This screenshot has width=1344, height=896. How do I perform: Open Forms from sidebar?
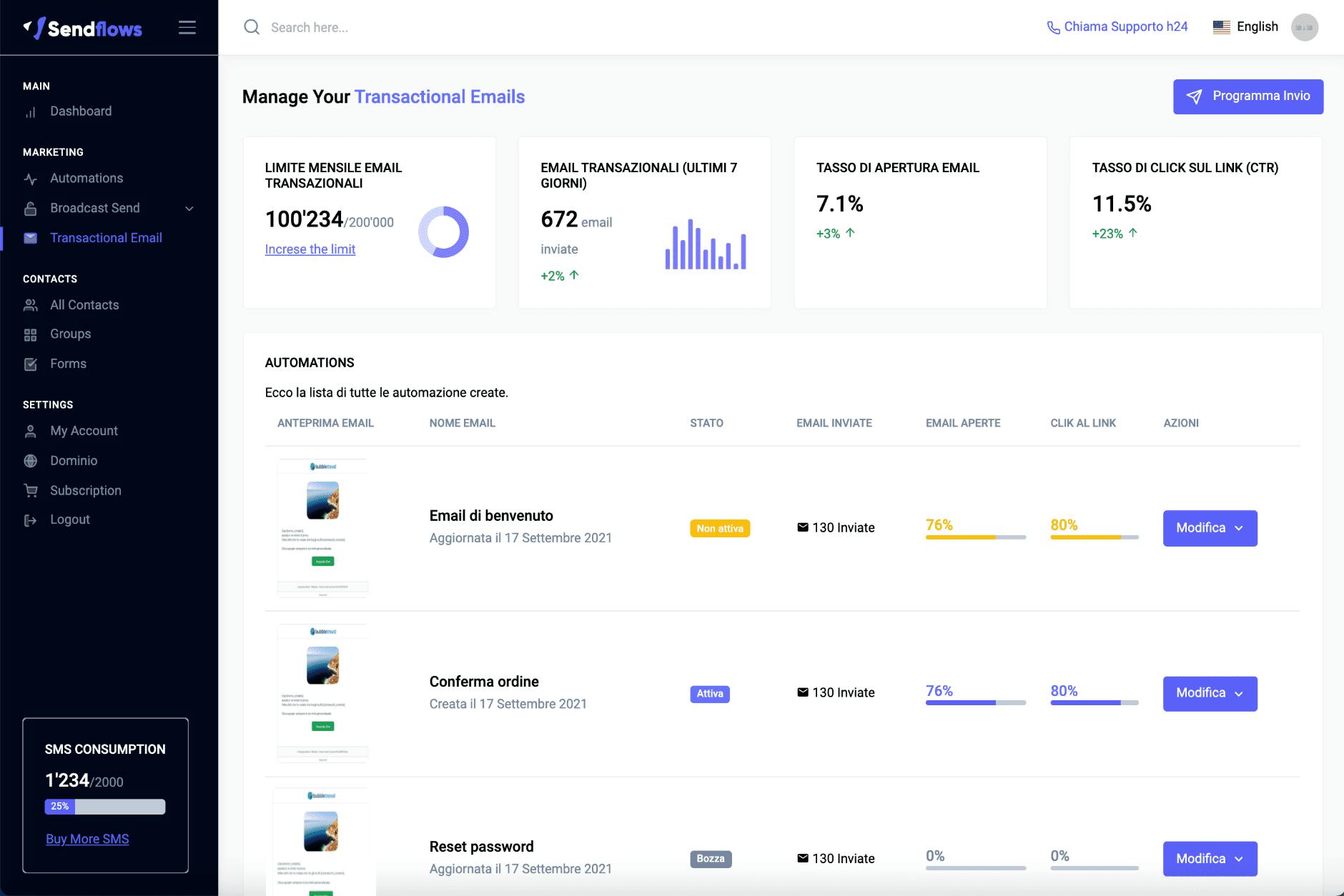pyautogui.click(x=68, y=364)
